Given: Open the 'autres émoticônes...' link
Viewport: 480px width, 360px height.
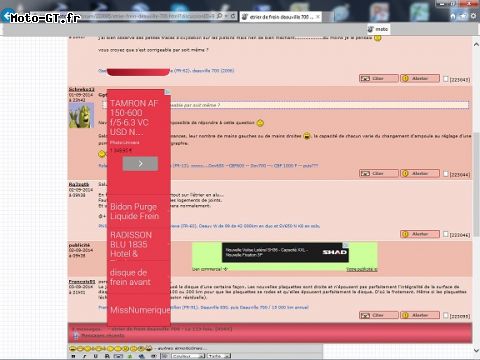Looking at the screenshot, I should [182, 348].
